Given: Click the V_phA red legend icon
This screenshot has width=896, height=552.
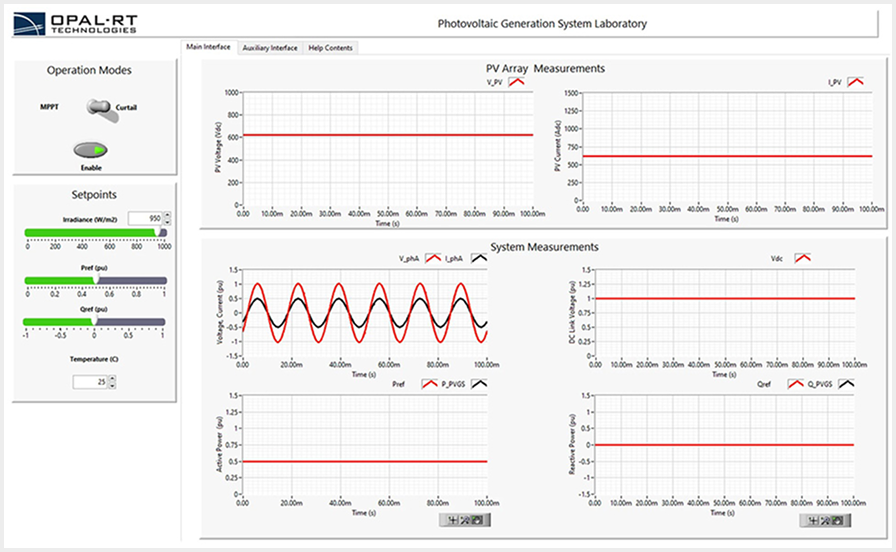Looking at the screenshot, I should coord(433,258).
